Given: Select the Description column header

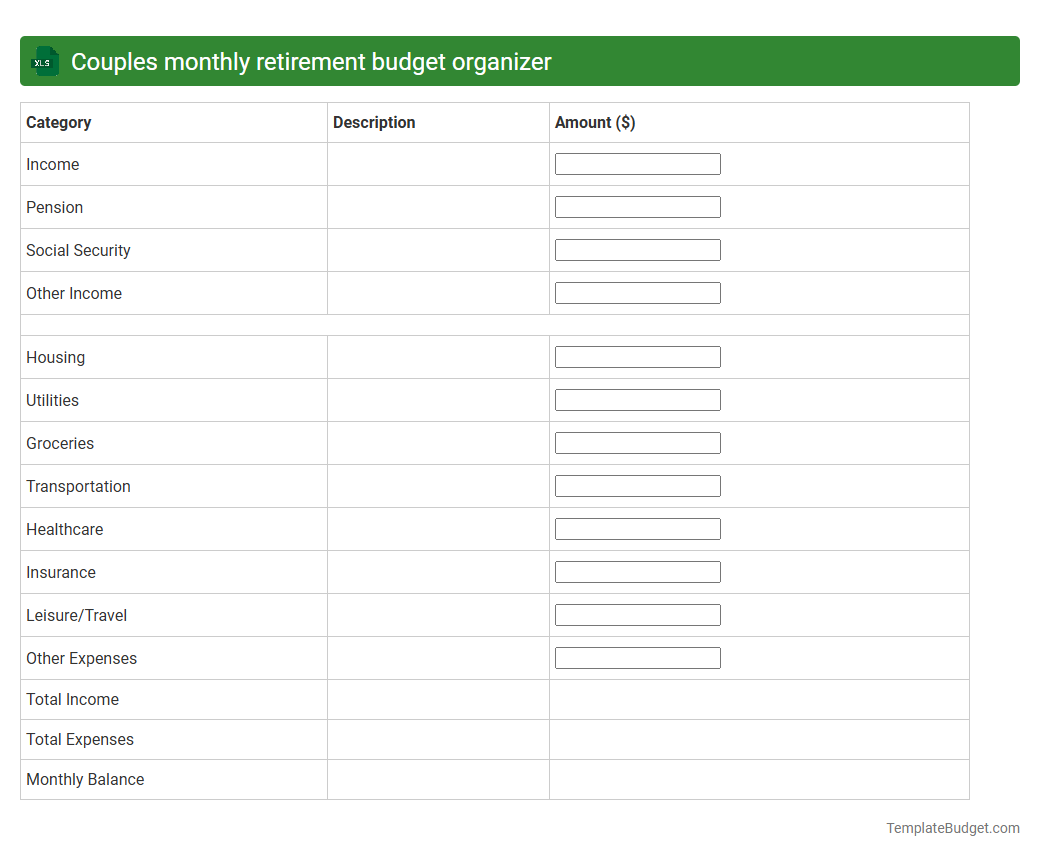Looking at the screenshot, I should pyautogui.click(x=374, y=122).
